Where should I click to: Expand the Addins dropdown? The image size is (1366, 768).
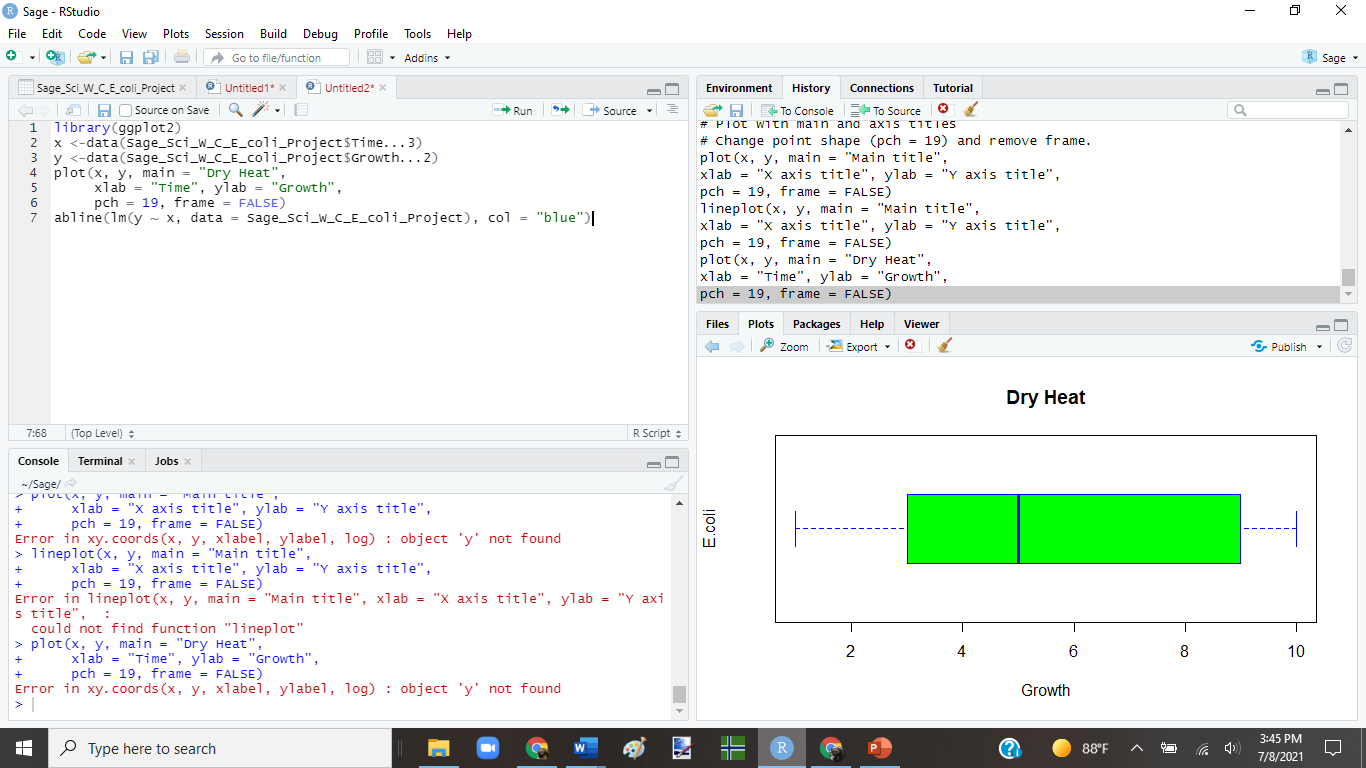[x=426, y=58]
